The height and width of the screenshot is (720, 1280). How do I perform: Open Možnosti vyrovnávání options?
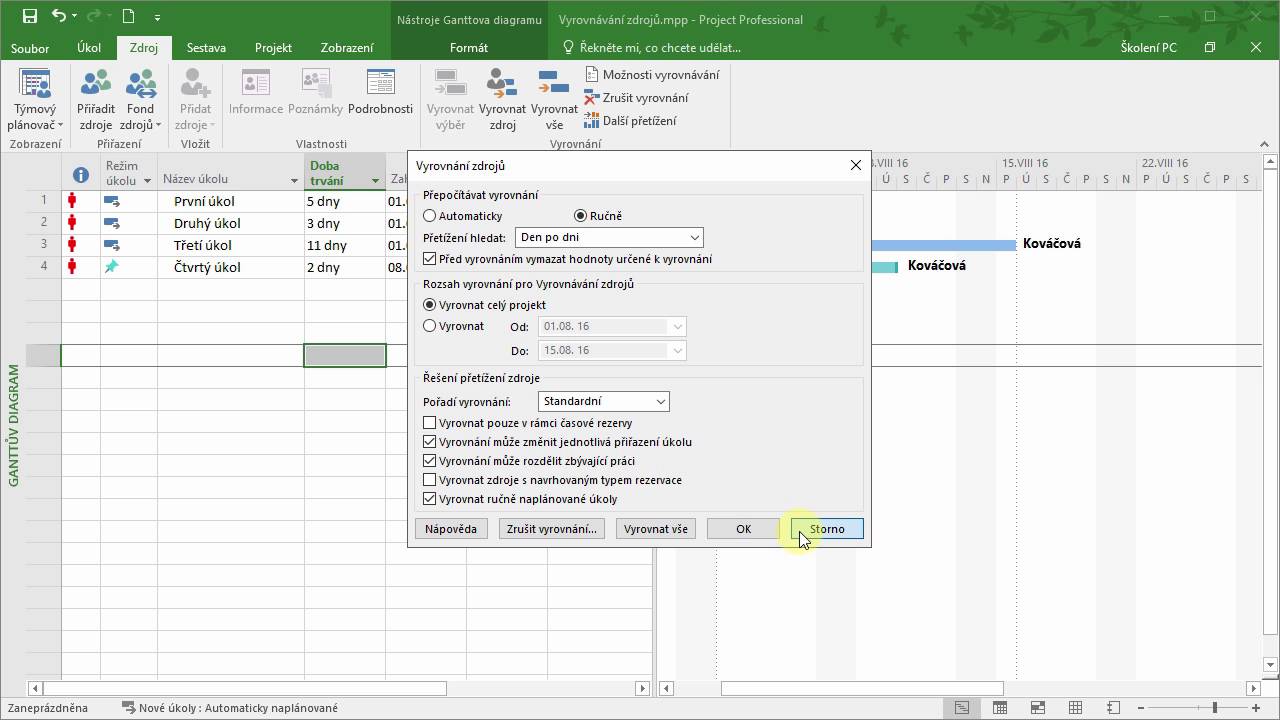click(x=651, y=74)
